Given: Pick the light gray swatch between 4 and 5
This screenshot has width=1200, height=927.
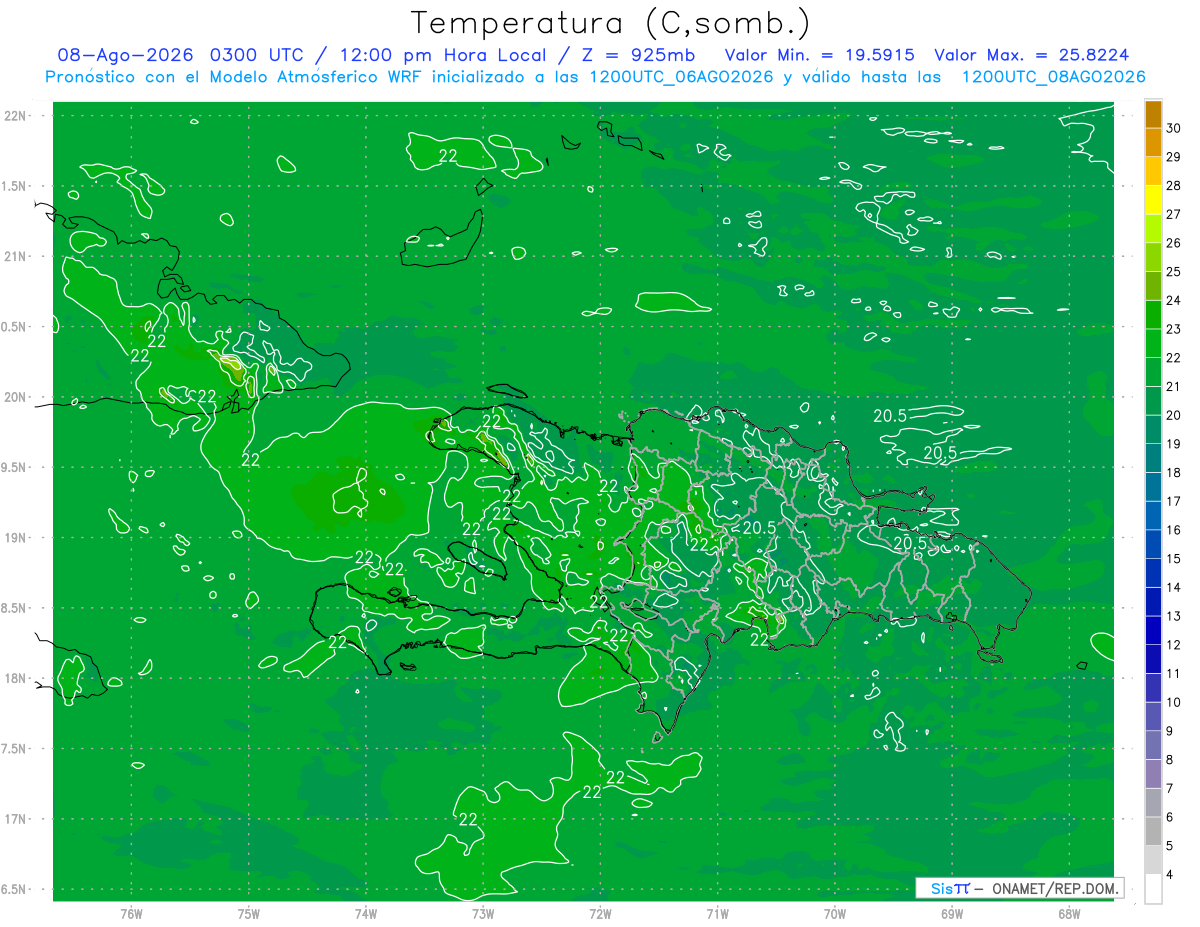Looking at the screenshot, I should [1153, 860].
